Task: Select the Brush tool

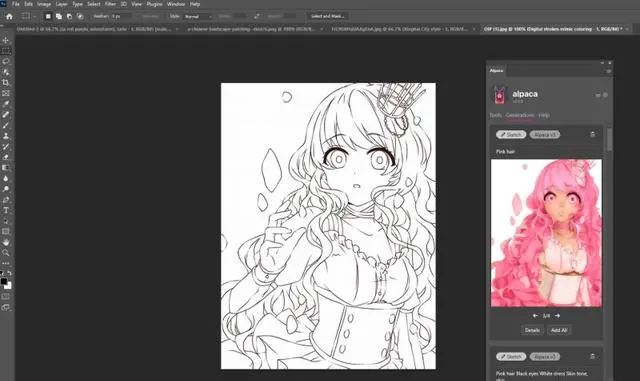Action: pyautogui.click(x=6, y=125)
